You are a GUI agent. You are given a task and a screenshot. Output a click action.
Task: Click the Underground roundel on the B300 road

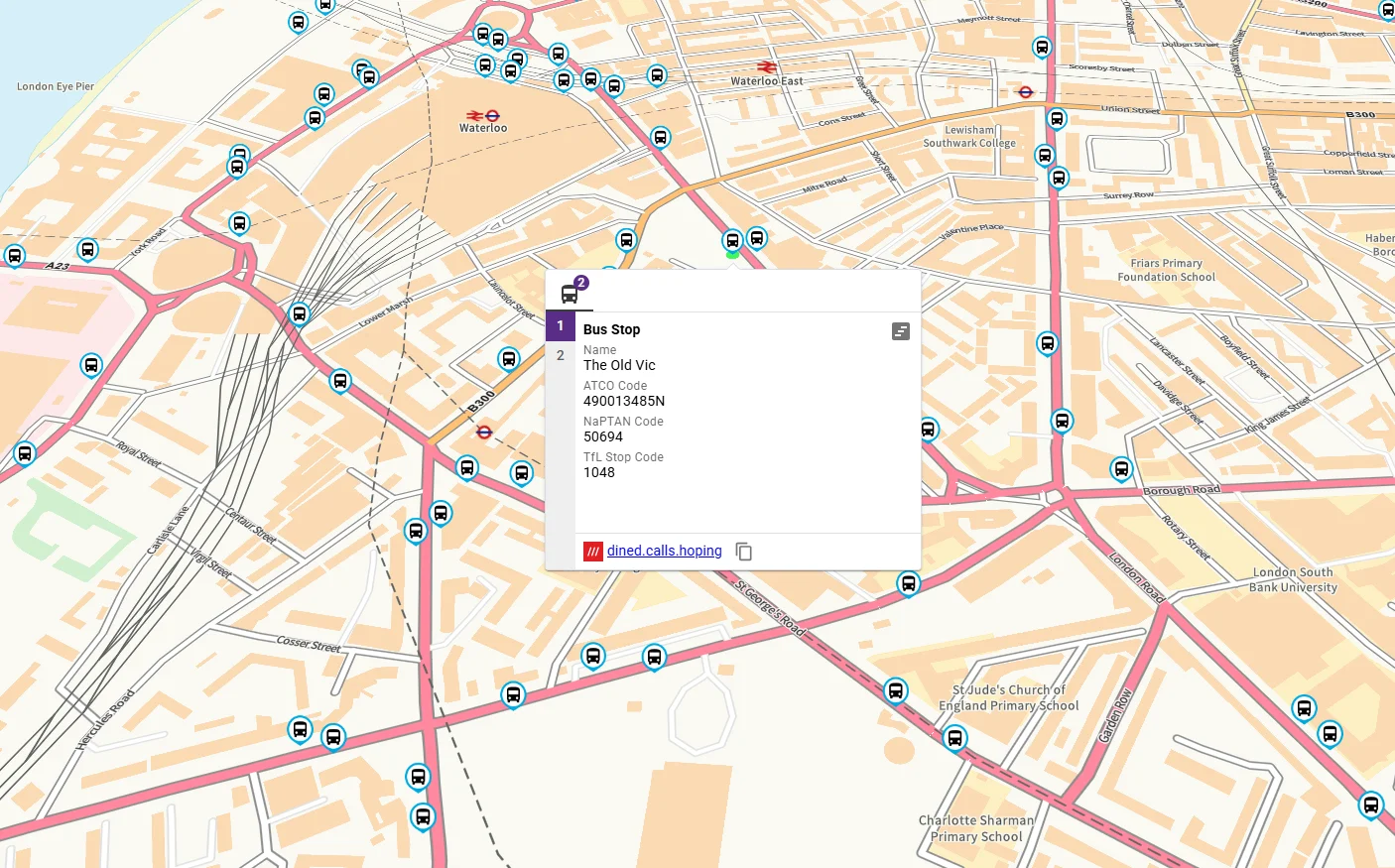coord(485,434)
